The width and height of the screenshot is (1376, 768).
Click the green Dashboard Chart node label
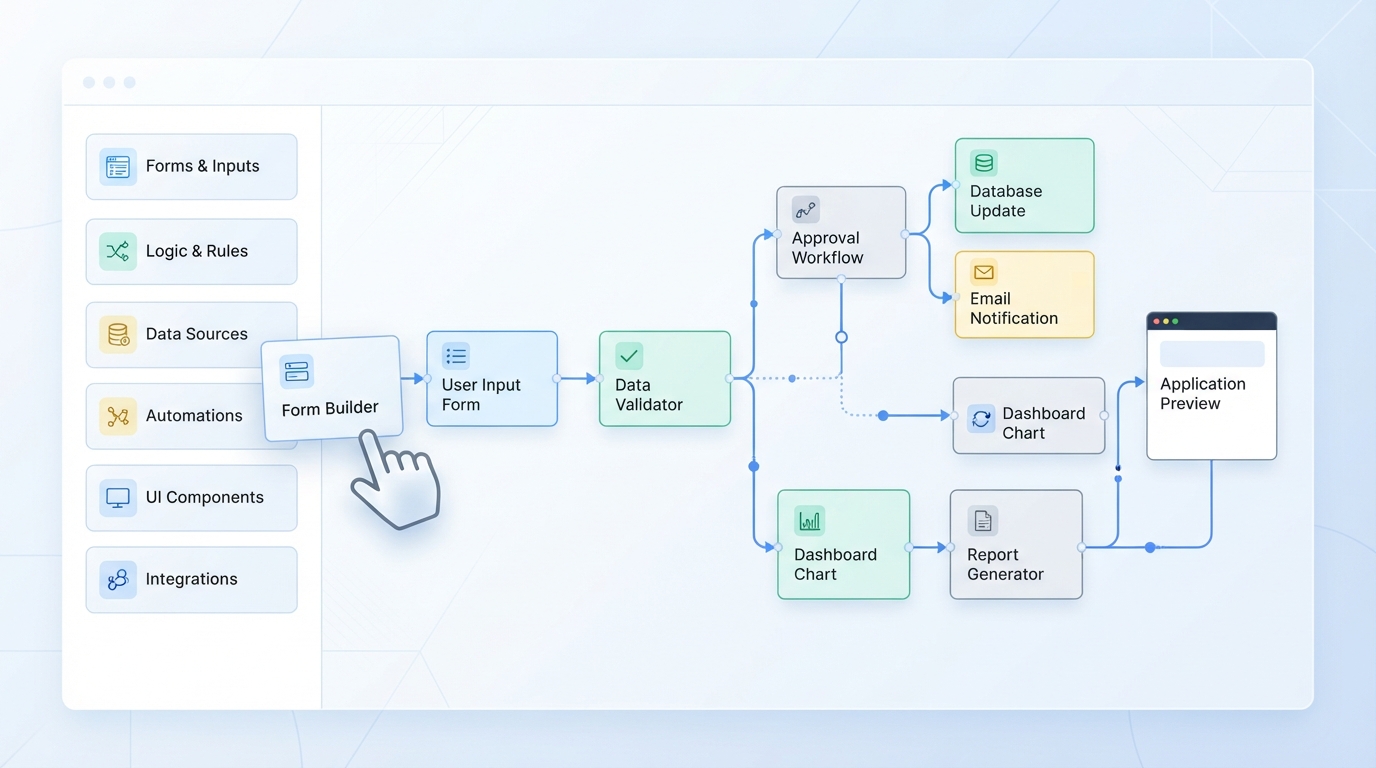835,564
